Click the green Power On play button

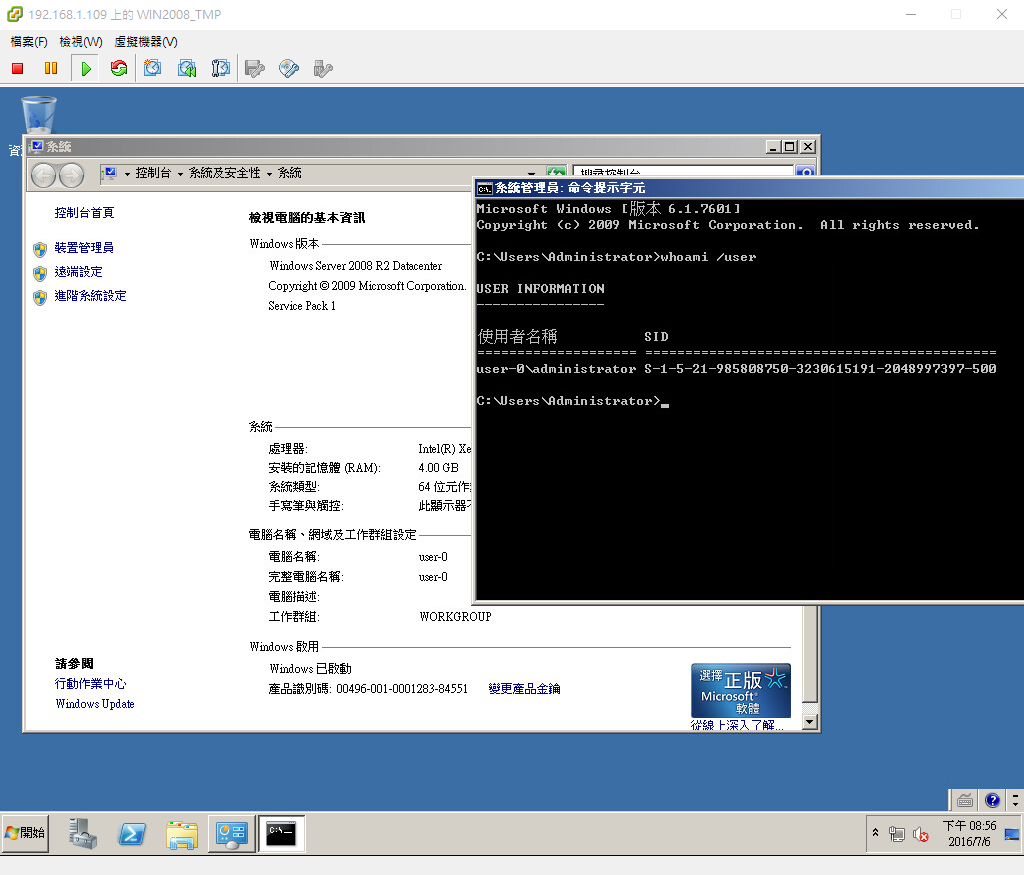tap(86, 69)
